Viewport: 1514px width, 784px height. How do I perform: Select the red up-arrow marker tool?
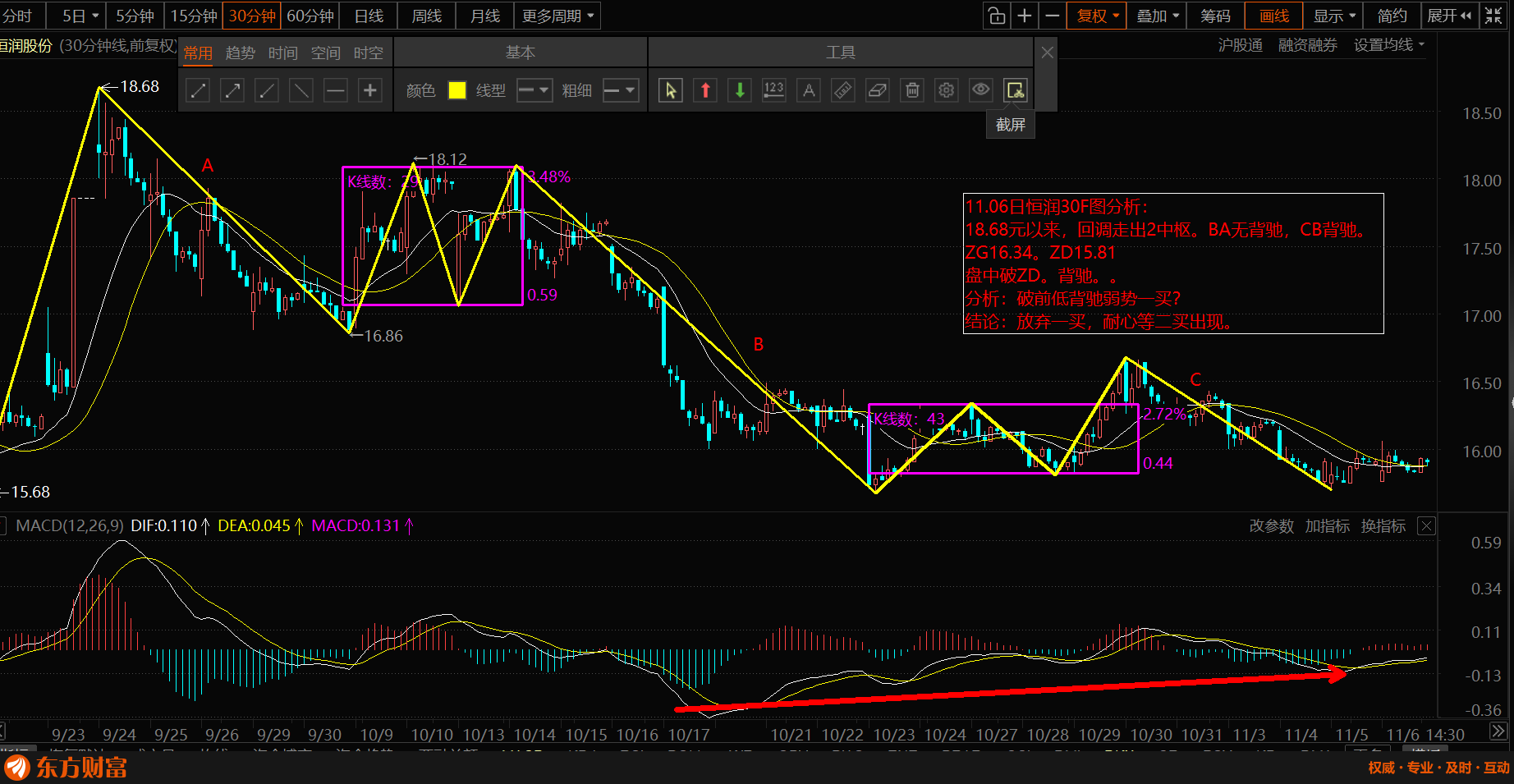(x=705, y=90)
